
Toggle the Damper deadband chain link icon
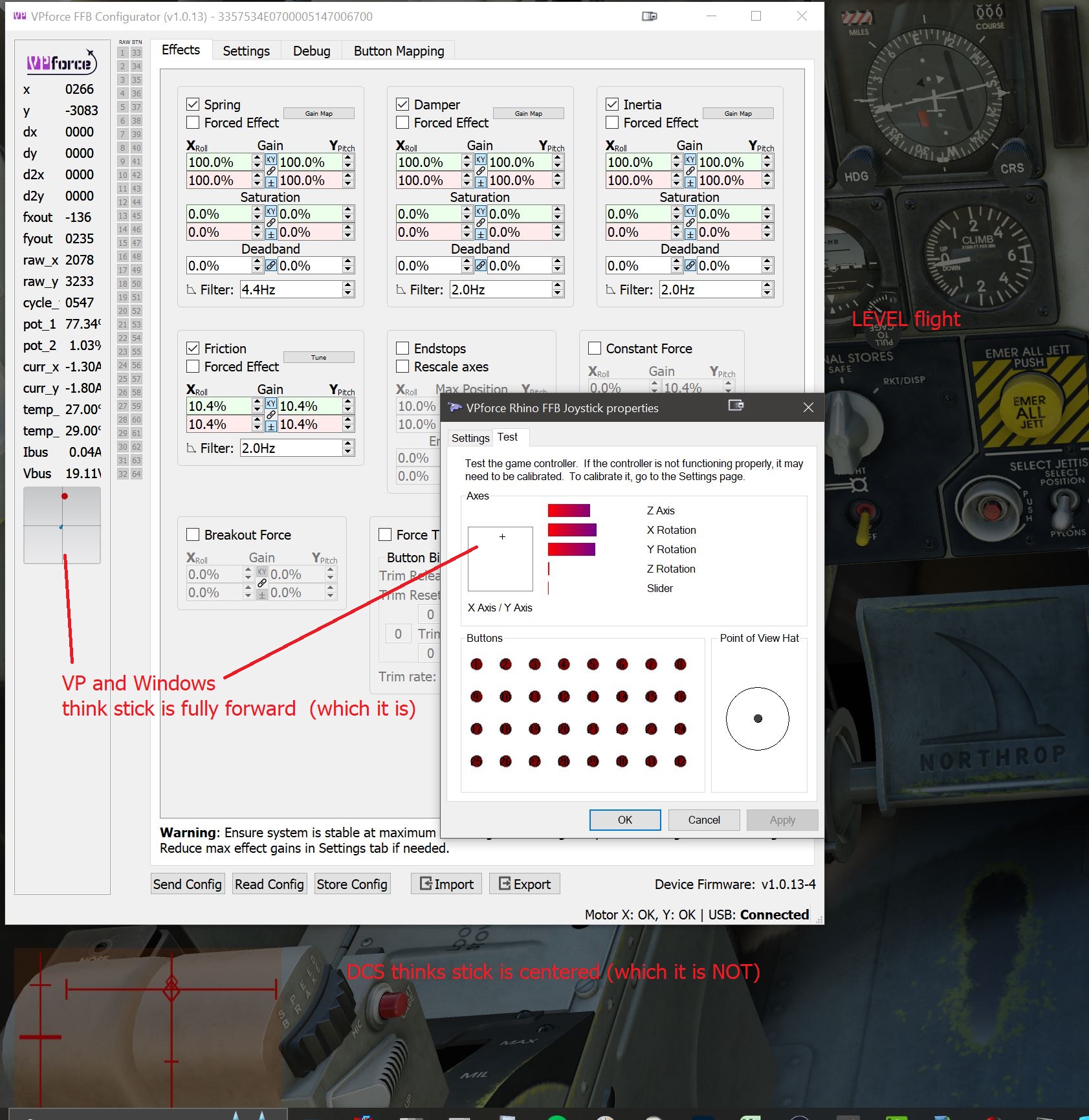pyautogui.click(x=481, y=265)
